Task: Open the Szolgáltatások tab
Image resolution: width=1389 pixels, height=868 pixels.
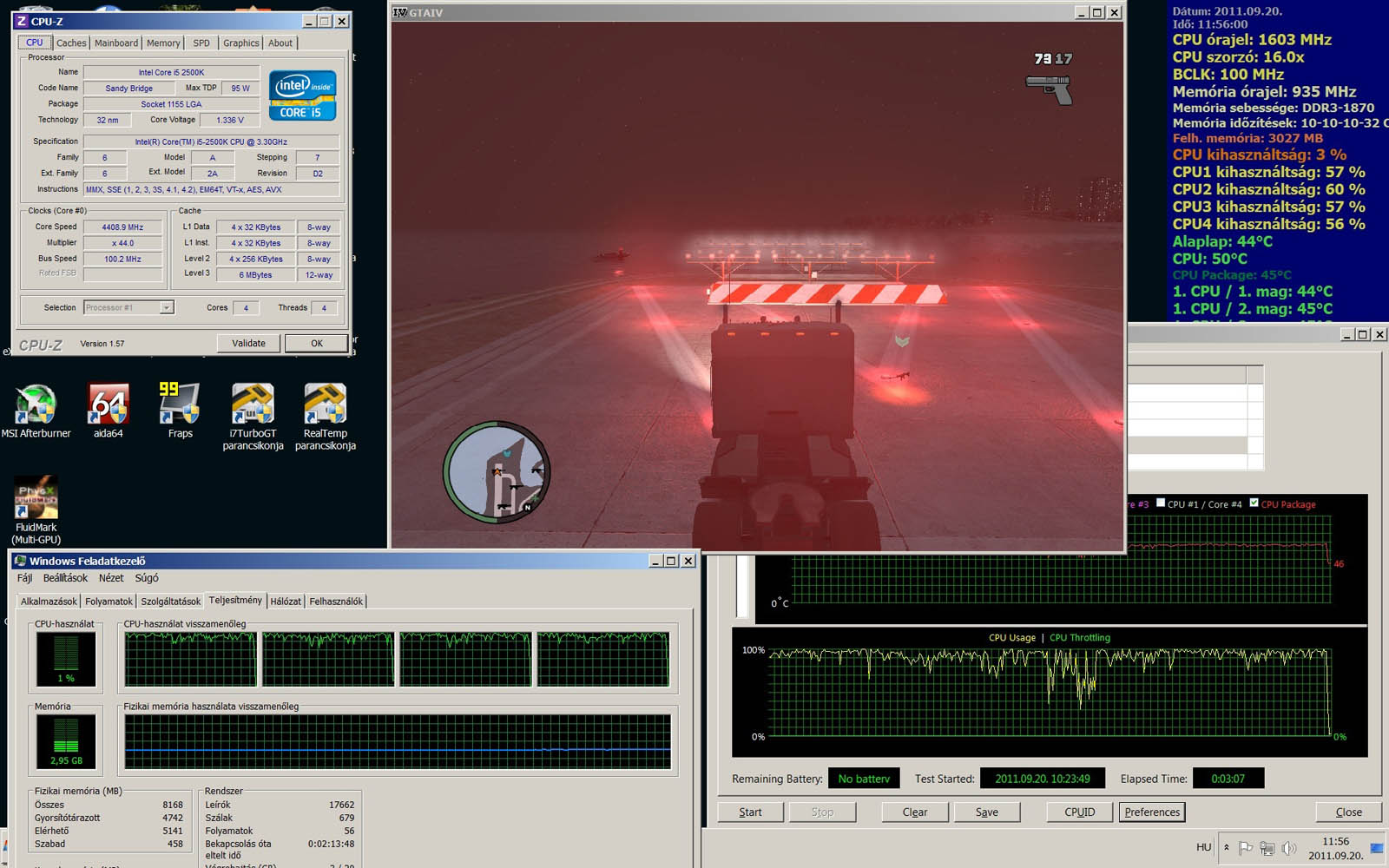Action: pyautogui.click(x=170, y=601)
